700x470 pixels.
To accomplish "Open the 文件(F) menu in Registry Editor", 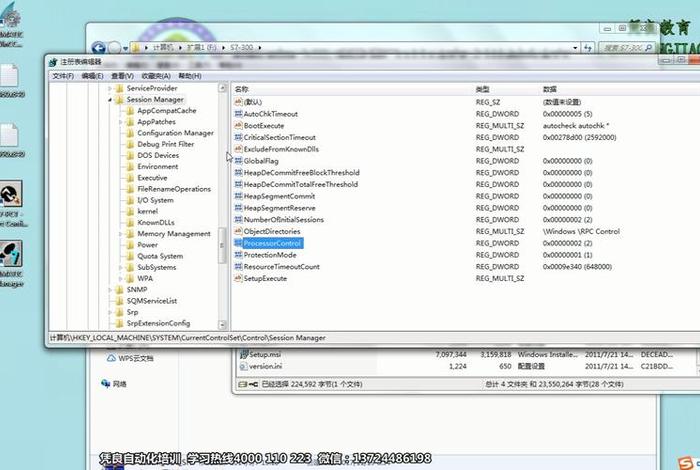I will click(63, 76).
